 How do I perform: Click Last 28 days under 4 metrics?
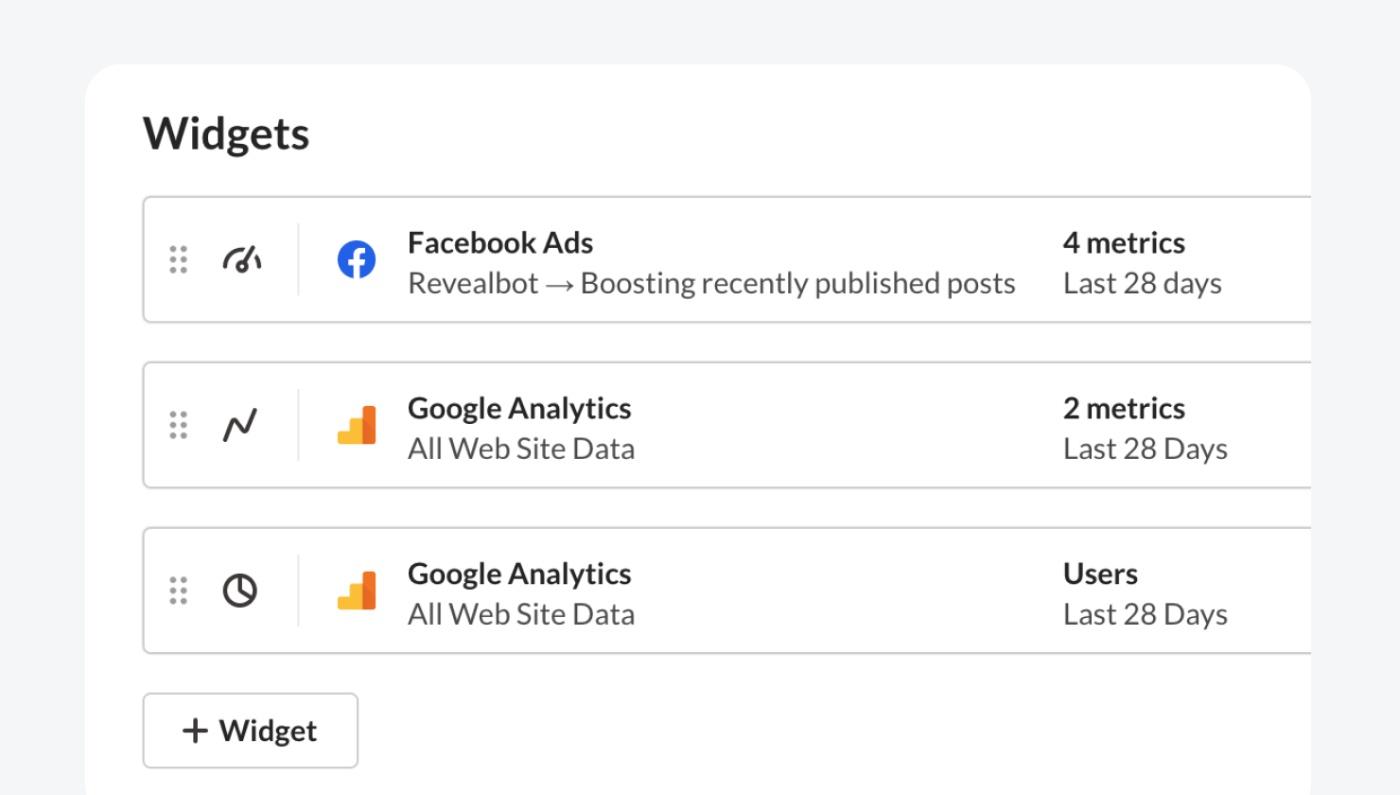pos(1142,283)
